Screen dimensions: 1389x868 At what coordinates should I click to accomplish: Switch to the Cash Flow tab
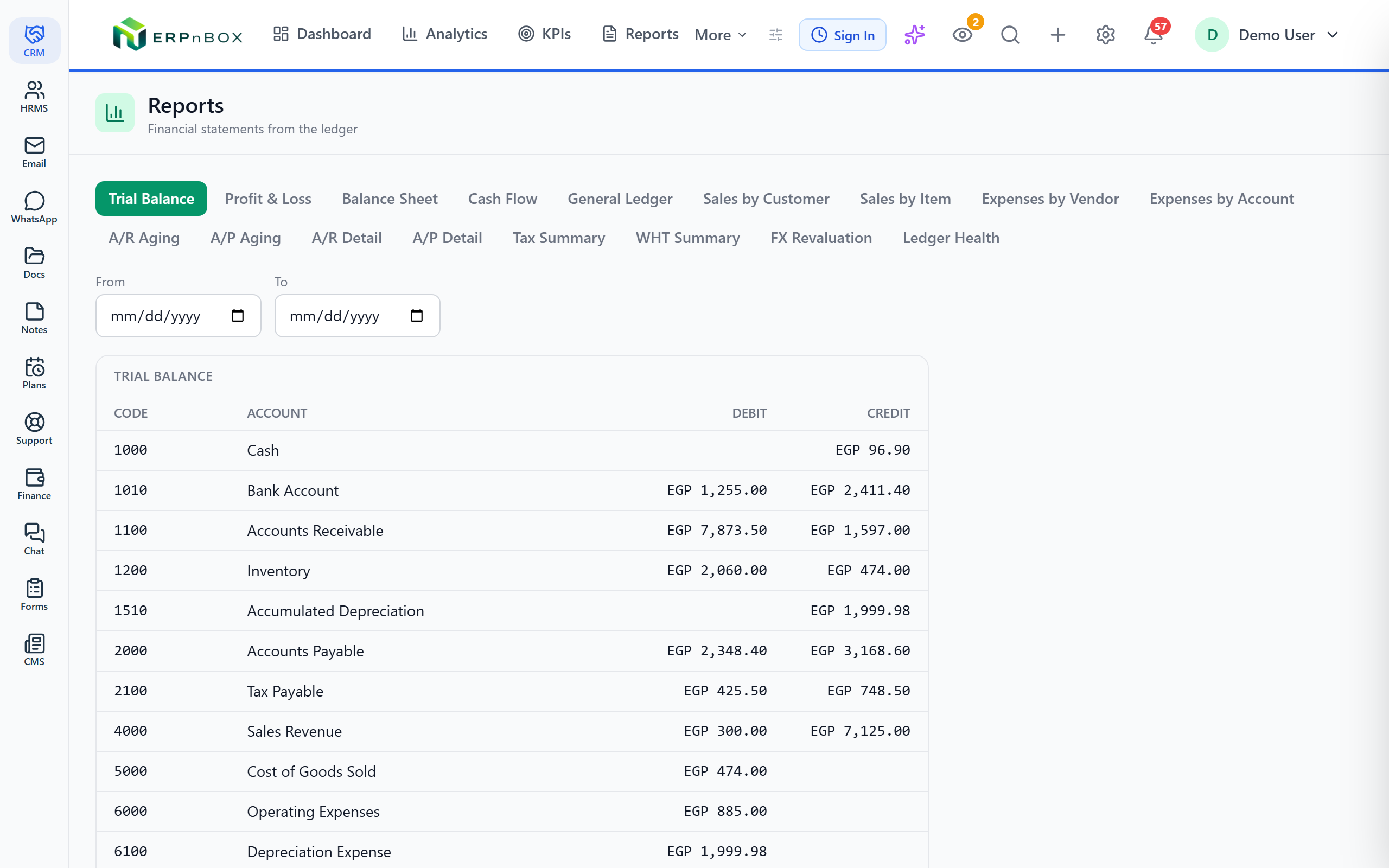tap(502, 199)
